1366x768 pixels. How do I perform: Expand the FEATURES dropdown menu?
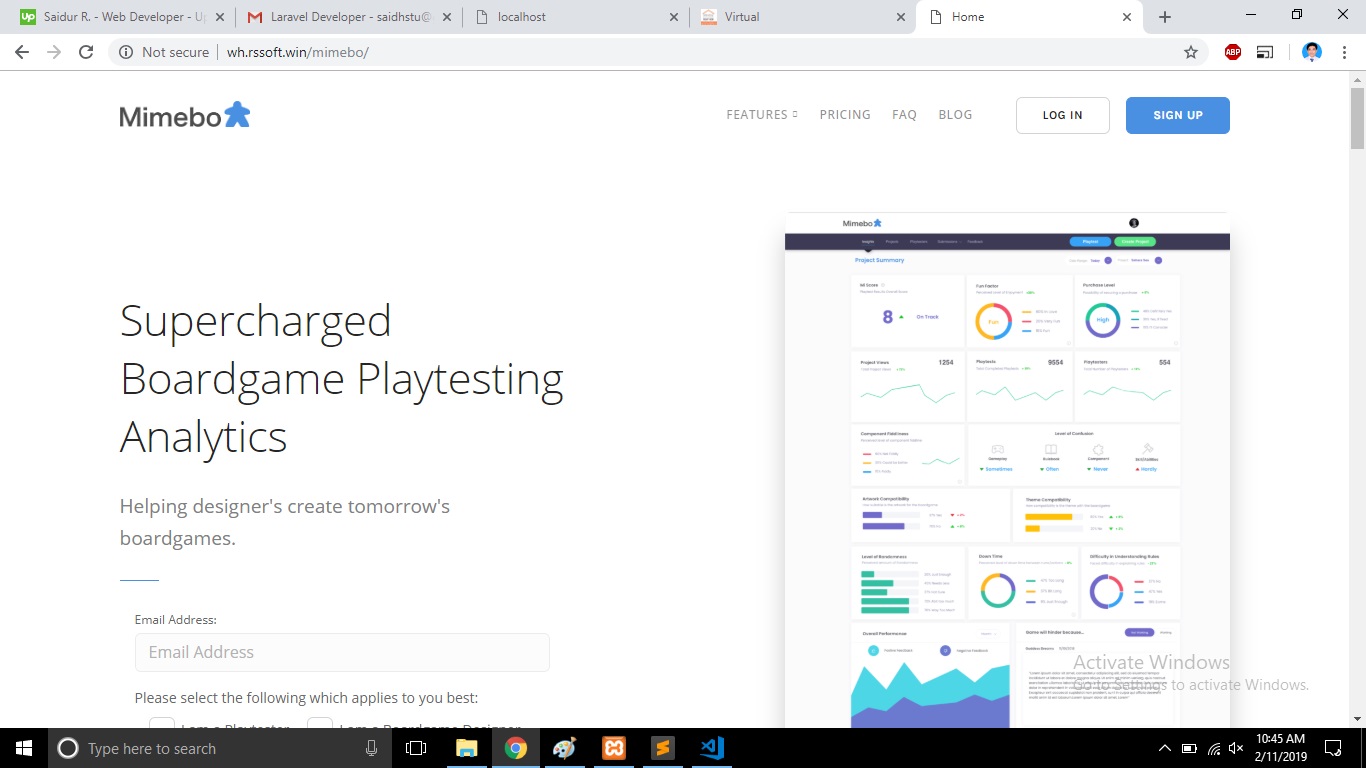pyautogui.click(x=761, y=115)
